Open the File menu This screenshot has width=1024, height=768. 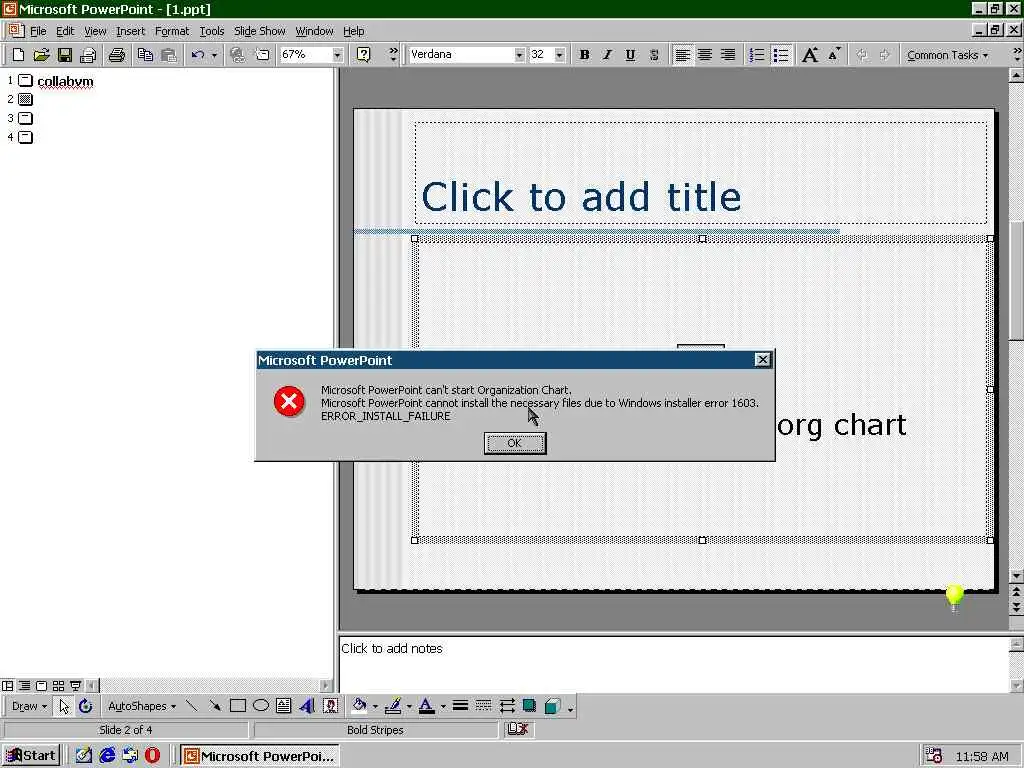coord(38,31)
